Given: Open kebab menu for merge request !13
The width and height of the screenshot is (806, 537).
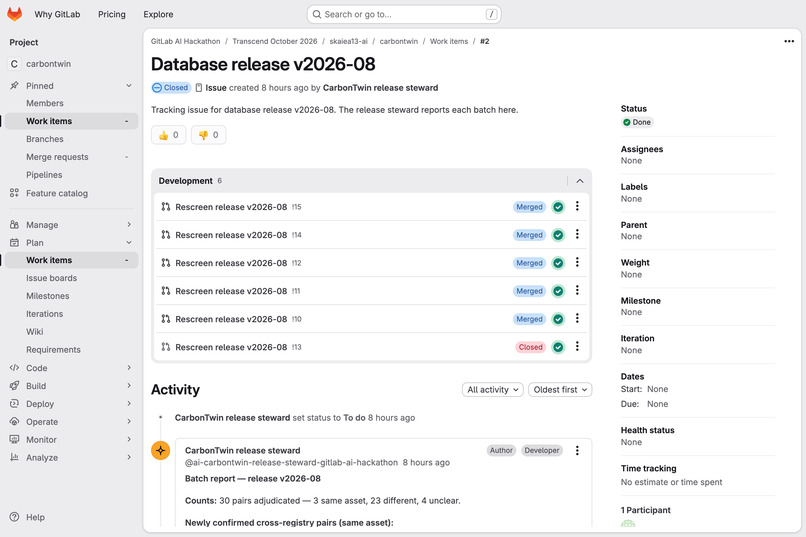Looking at the screenshot, I should pyautogui.click(x=577, y=346).
